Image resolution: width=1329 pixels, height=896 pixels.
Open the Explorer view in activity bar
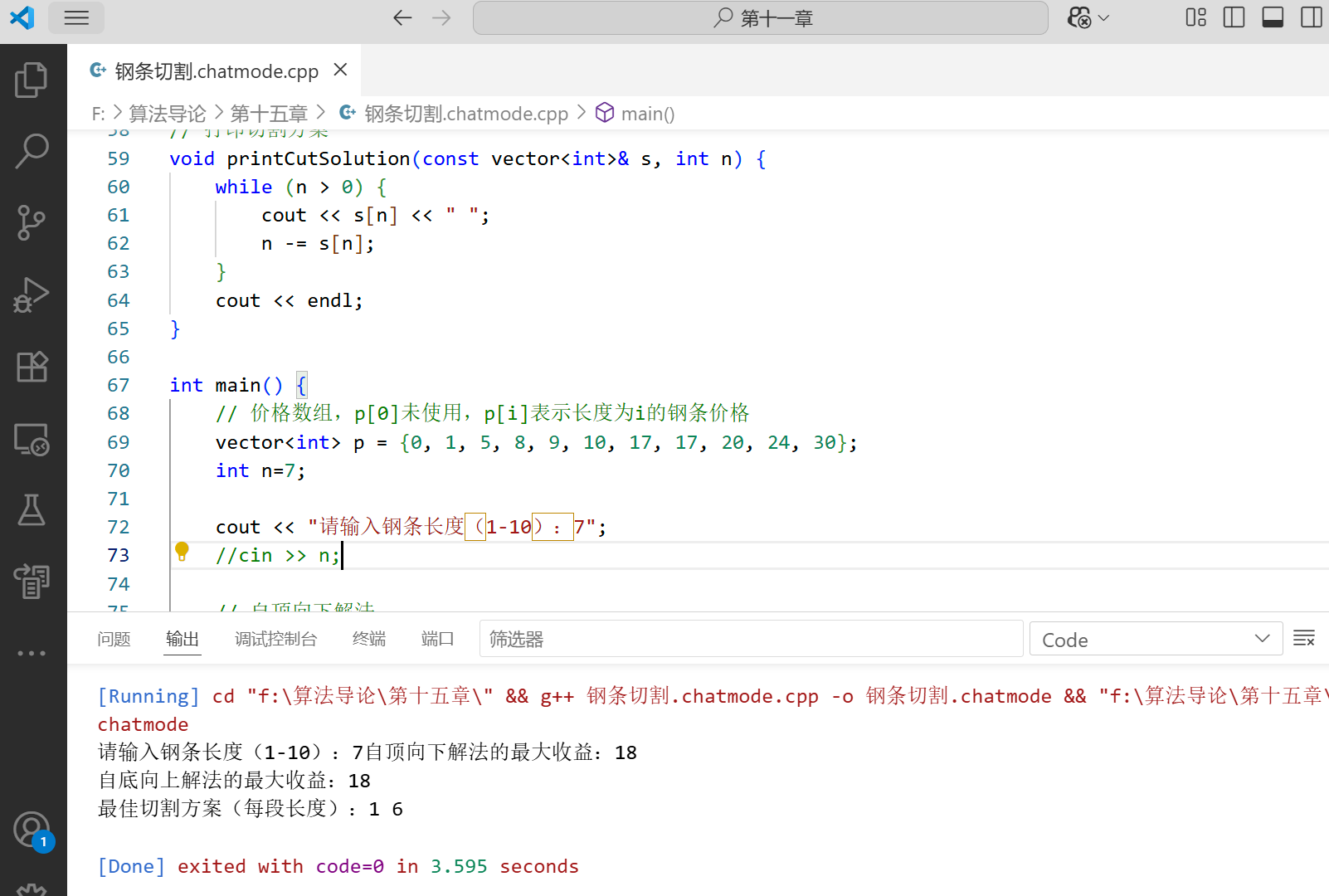tap(32, 80)
